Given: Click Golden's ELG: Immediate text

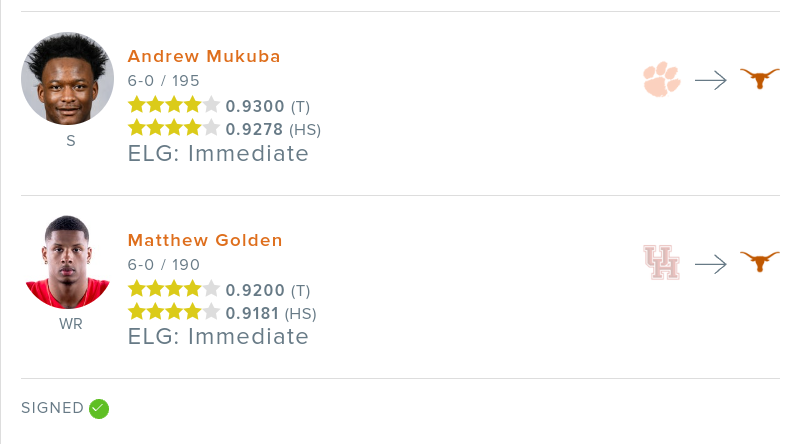Looking at the screenshot, I should pyautogui.click(x=218, y=336).
